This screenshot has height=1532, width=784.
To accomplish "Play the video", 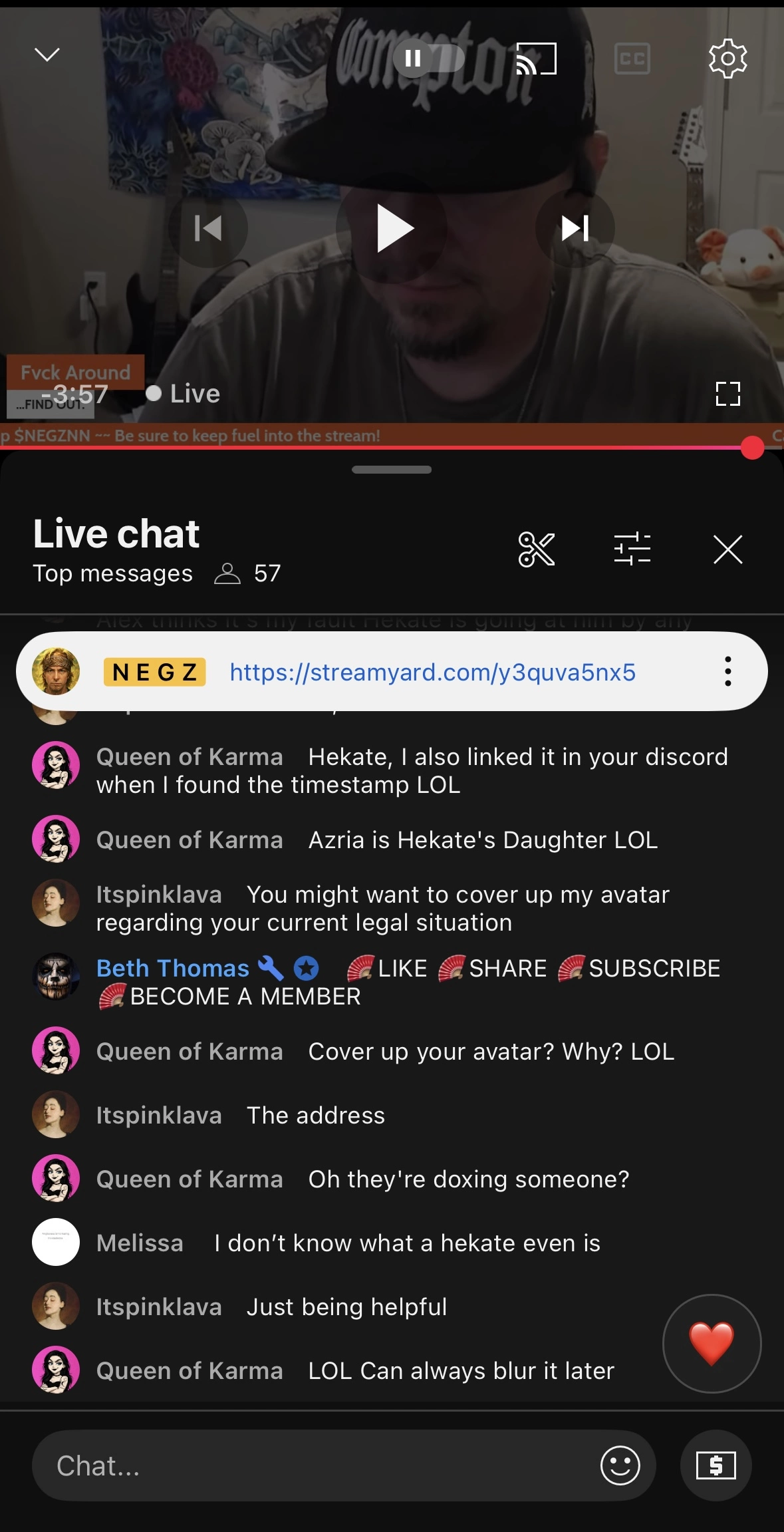I will [x=392, y=229].
